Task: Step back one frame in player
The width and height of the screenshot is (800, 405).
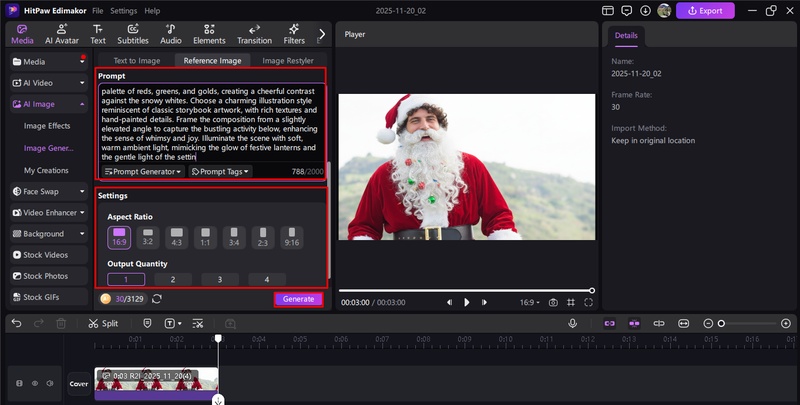Action: coord(449,302)
